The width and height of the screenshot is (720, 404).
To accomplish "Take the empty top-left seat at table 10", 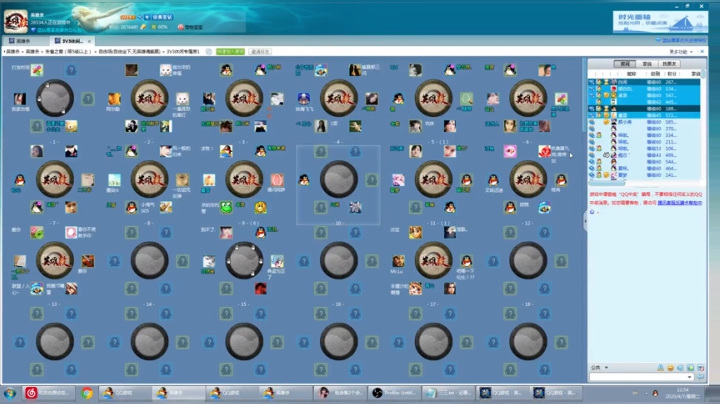I will tap(321, 151).
